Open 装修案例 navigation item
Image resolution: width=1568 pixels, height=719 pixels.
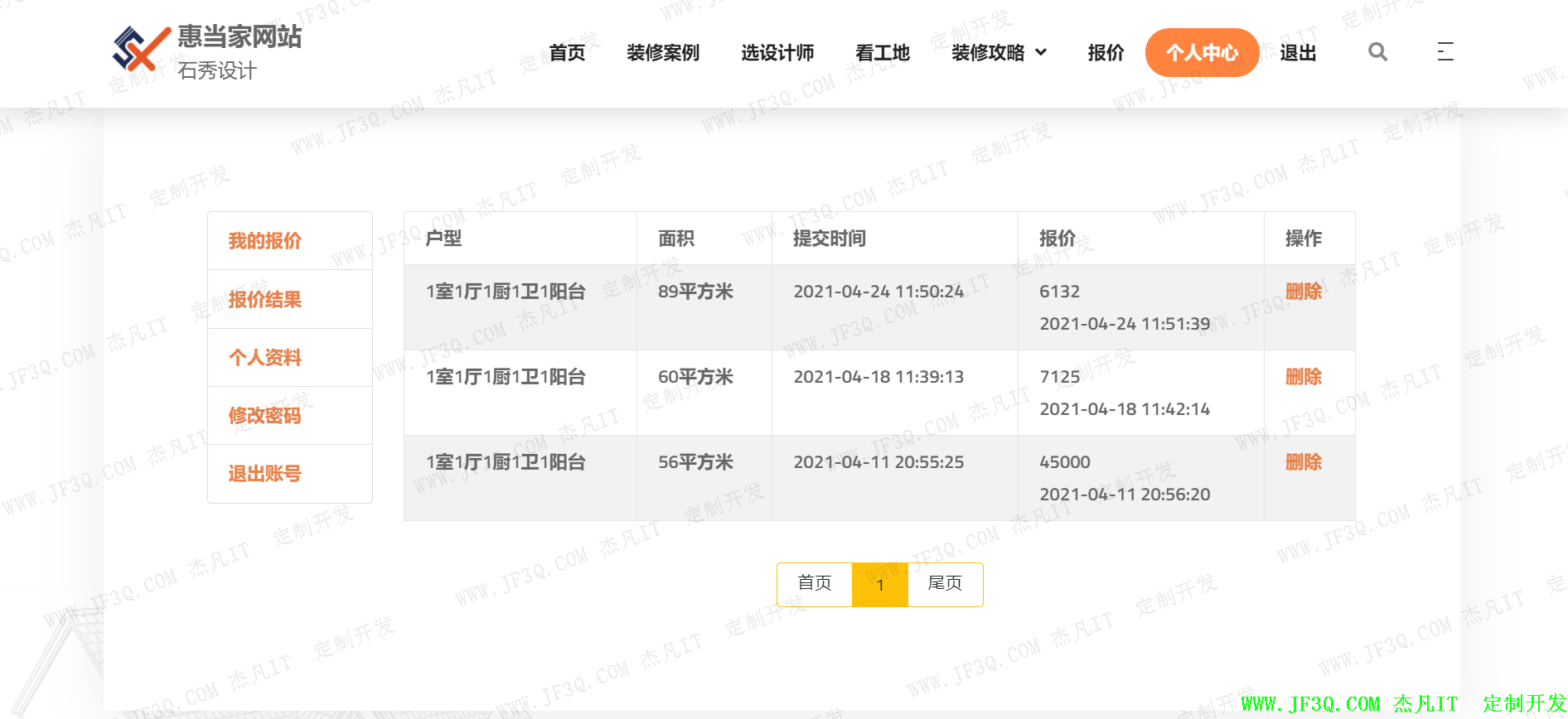[663, 53]
